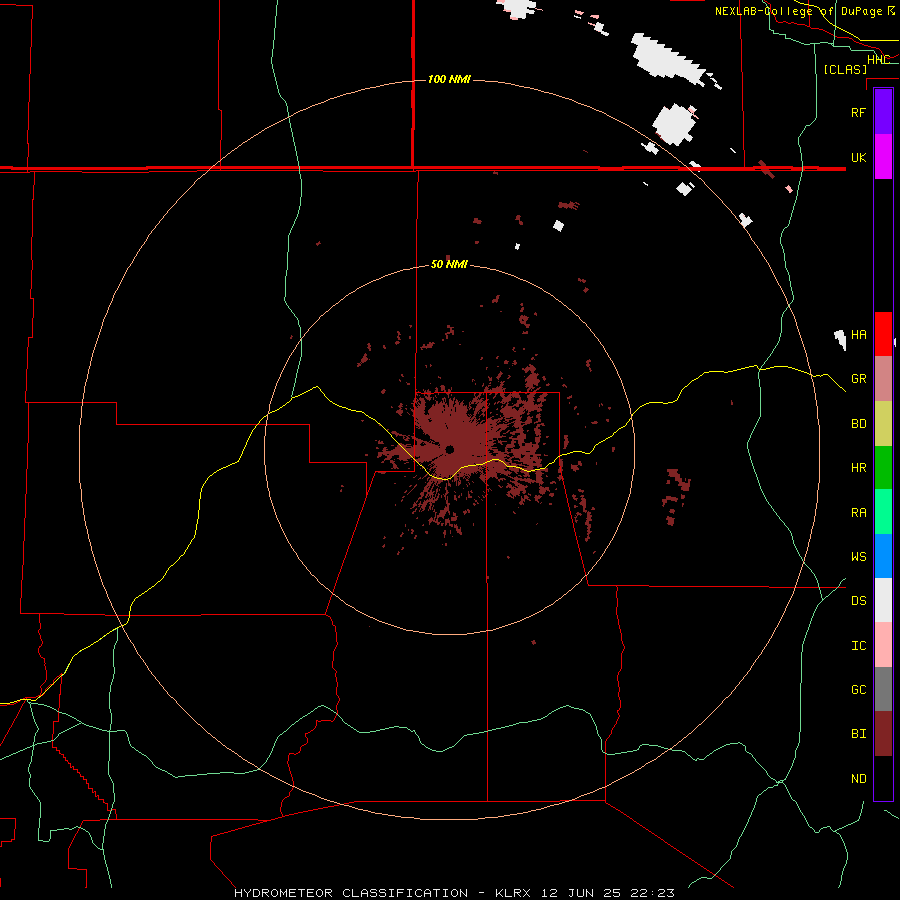The image size is (900, 900).
Task: Pick the light green RA color swatch
Action: pyautogui.click(x=883, y=512)
